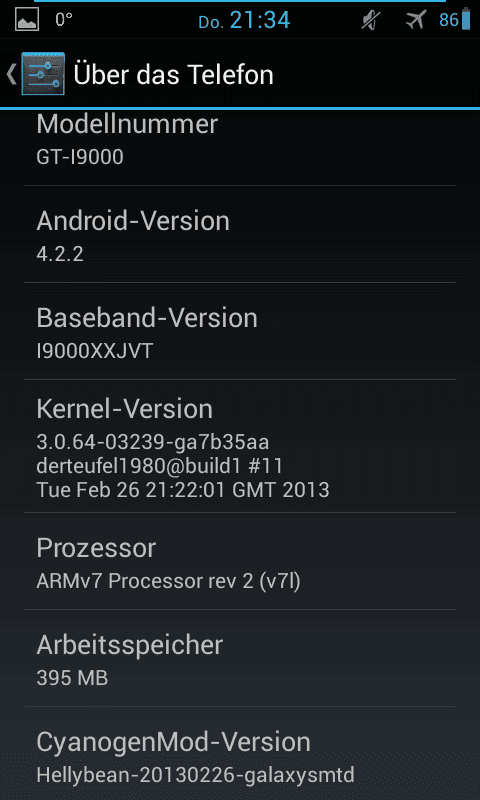Screen dimensions: 480x800
Task: Tap the muted sound icon in status bar
Action: point(371,20)
